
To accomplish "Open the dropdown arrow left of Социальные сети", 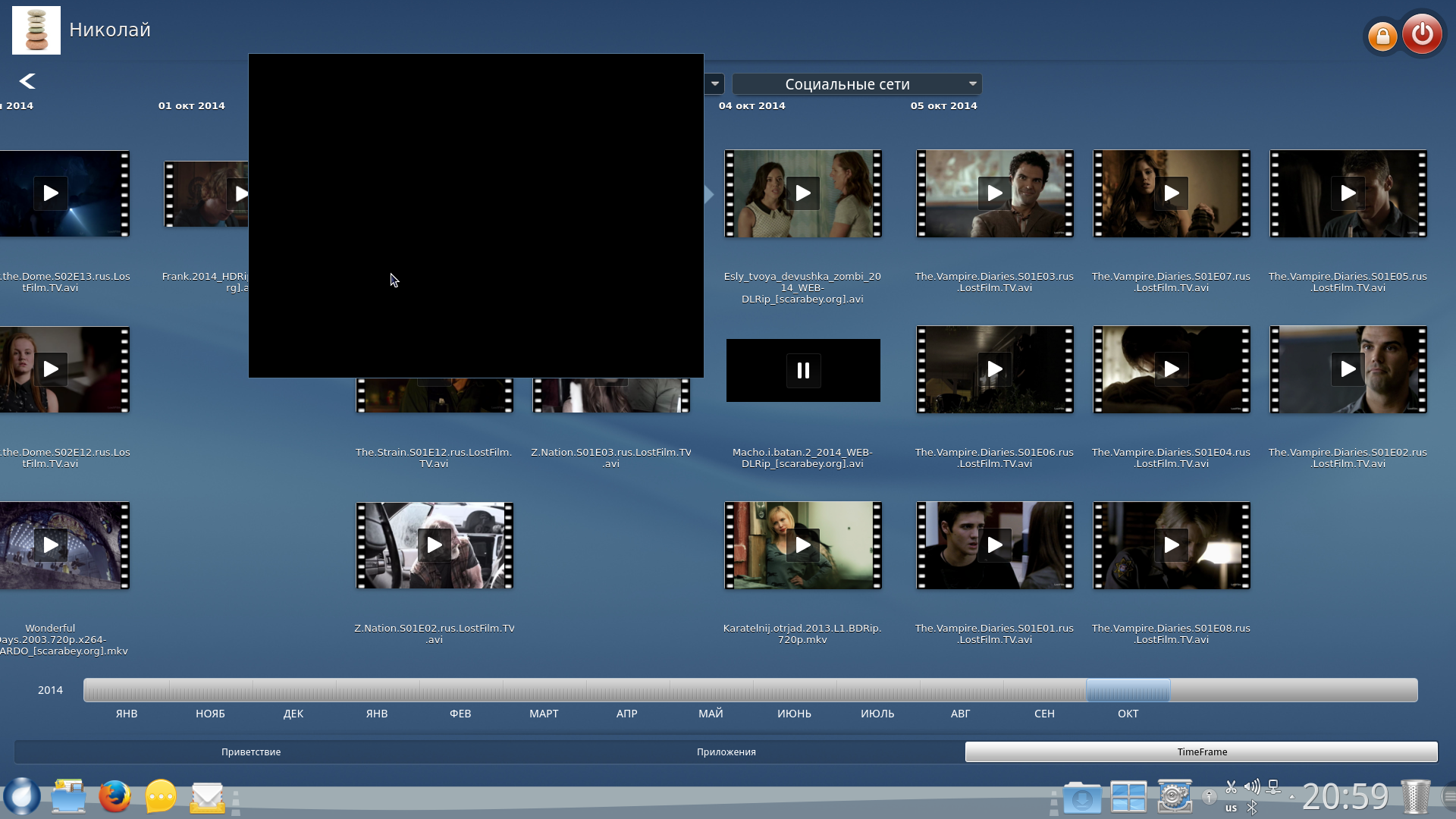I will [714, 83].
